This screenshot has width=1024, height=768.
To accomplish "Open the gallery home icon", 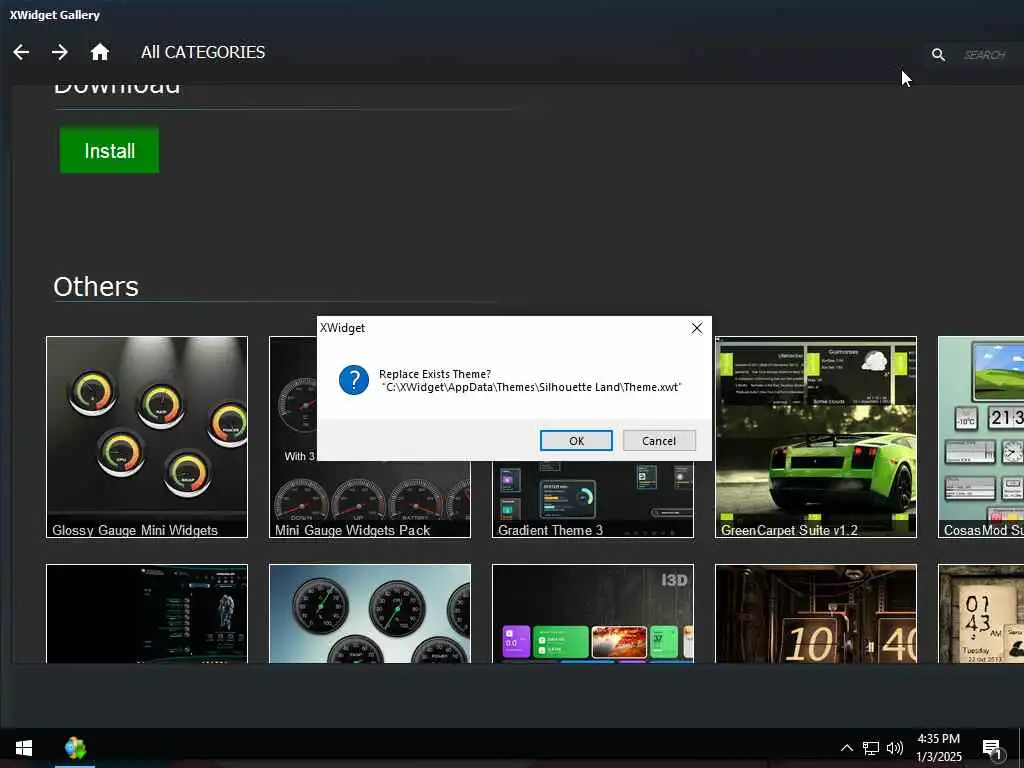I will pos(99,52).
